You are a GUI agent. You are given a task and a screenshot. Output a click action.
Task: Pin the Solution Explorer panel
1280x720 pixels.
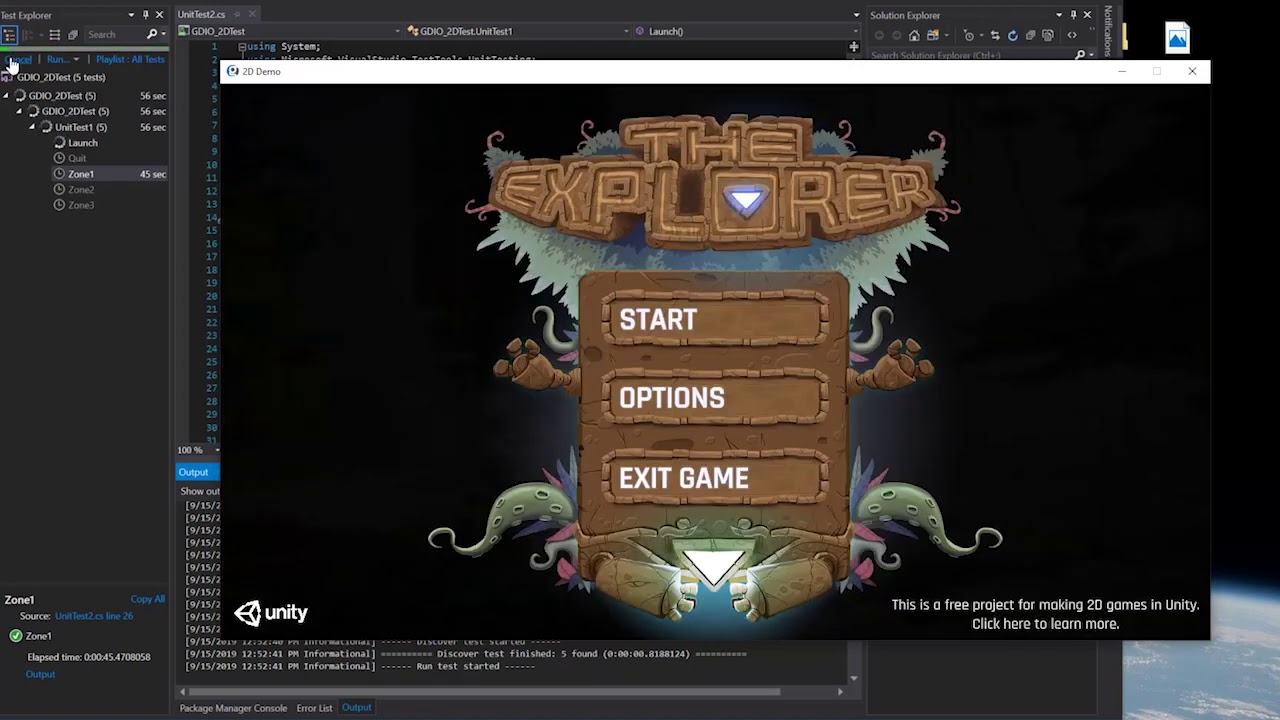tap(1074, 15)
